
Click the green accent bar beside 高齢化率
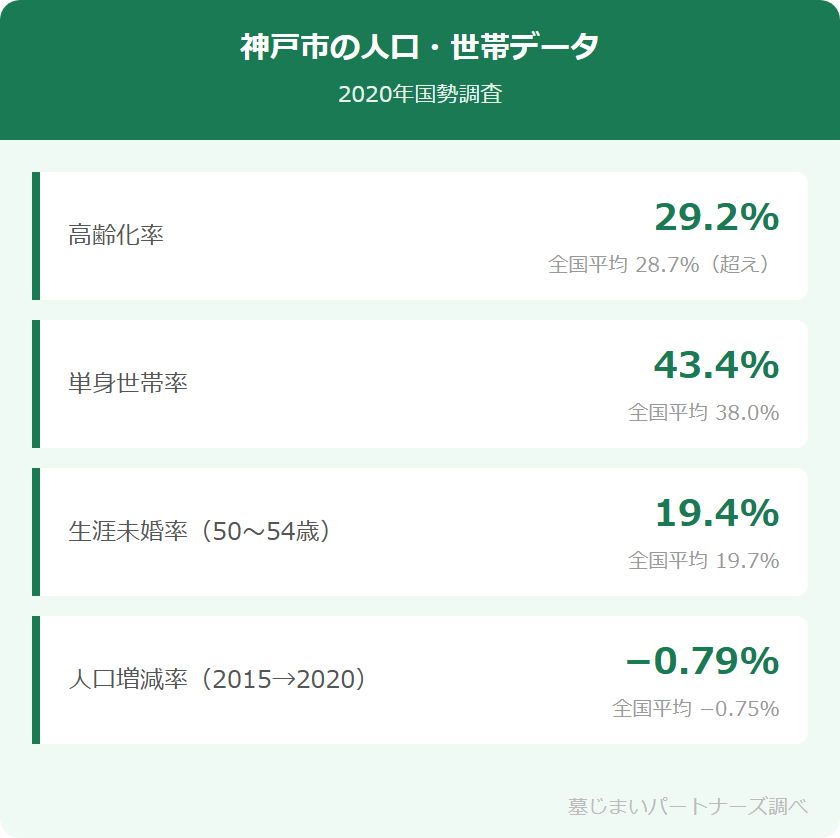(x=36, y=236)
